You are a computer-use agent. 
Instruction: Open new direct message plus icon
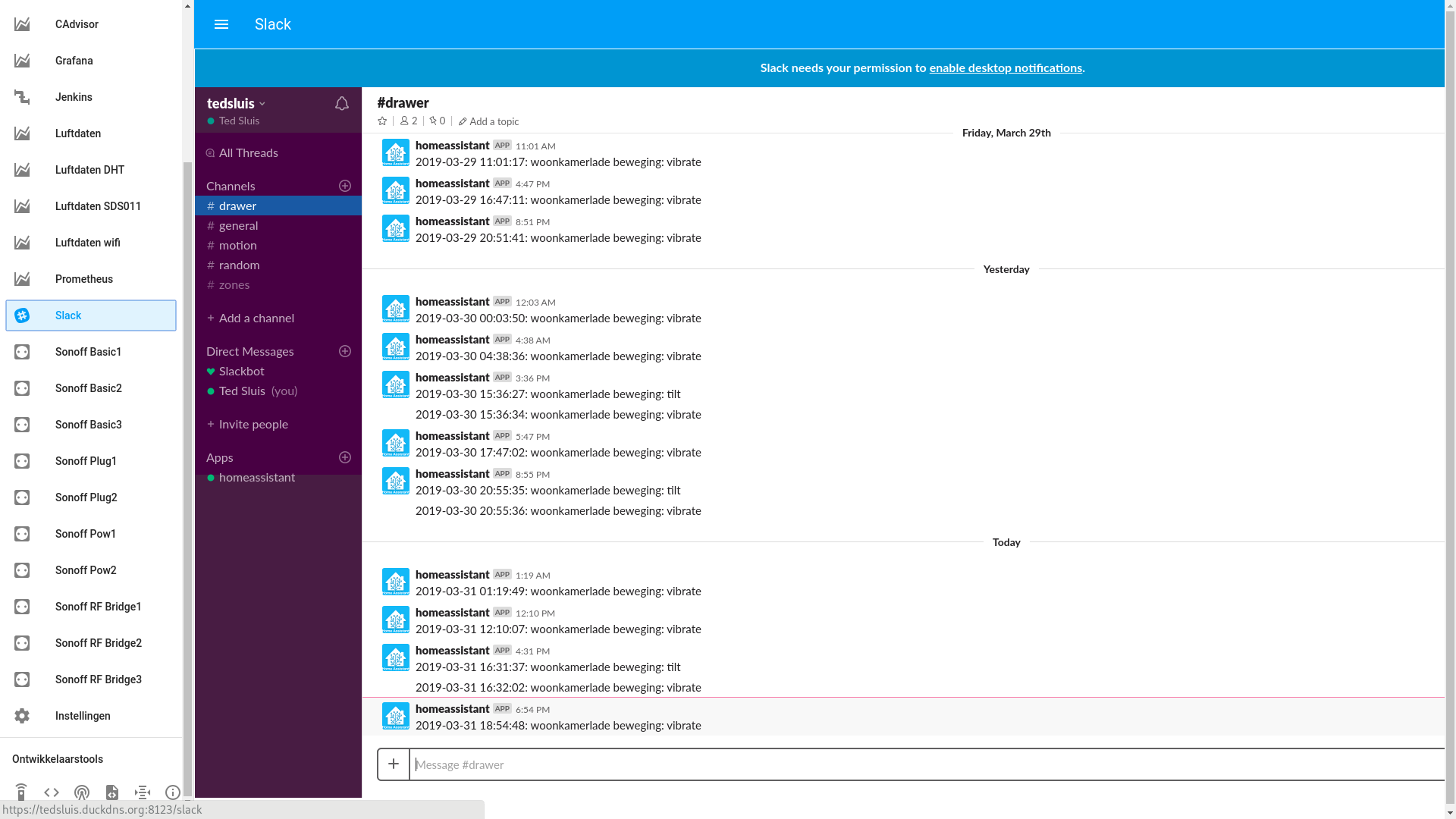(x=345, y=351)
